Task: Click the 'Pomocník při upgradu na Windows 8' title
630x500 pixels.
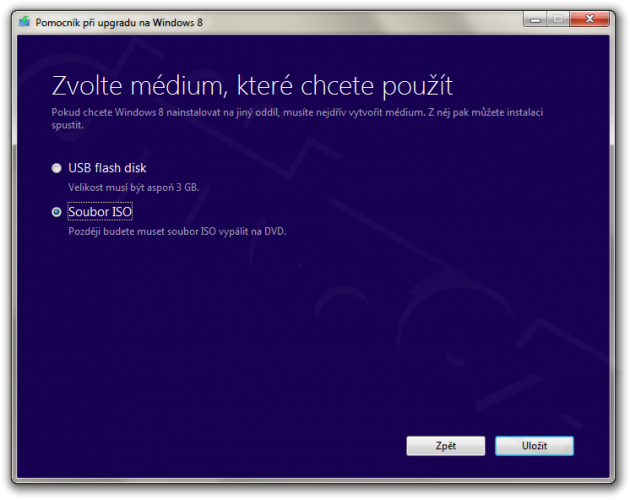Action: tap(119, 23)
